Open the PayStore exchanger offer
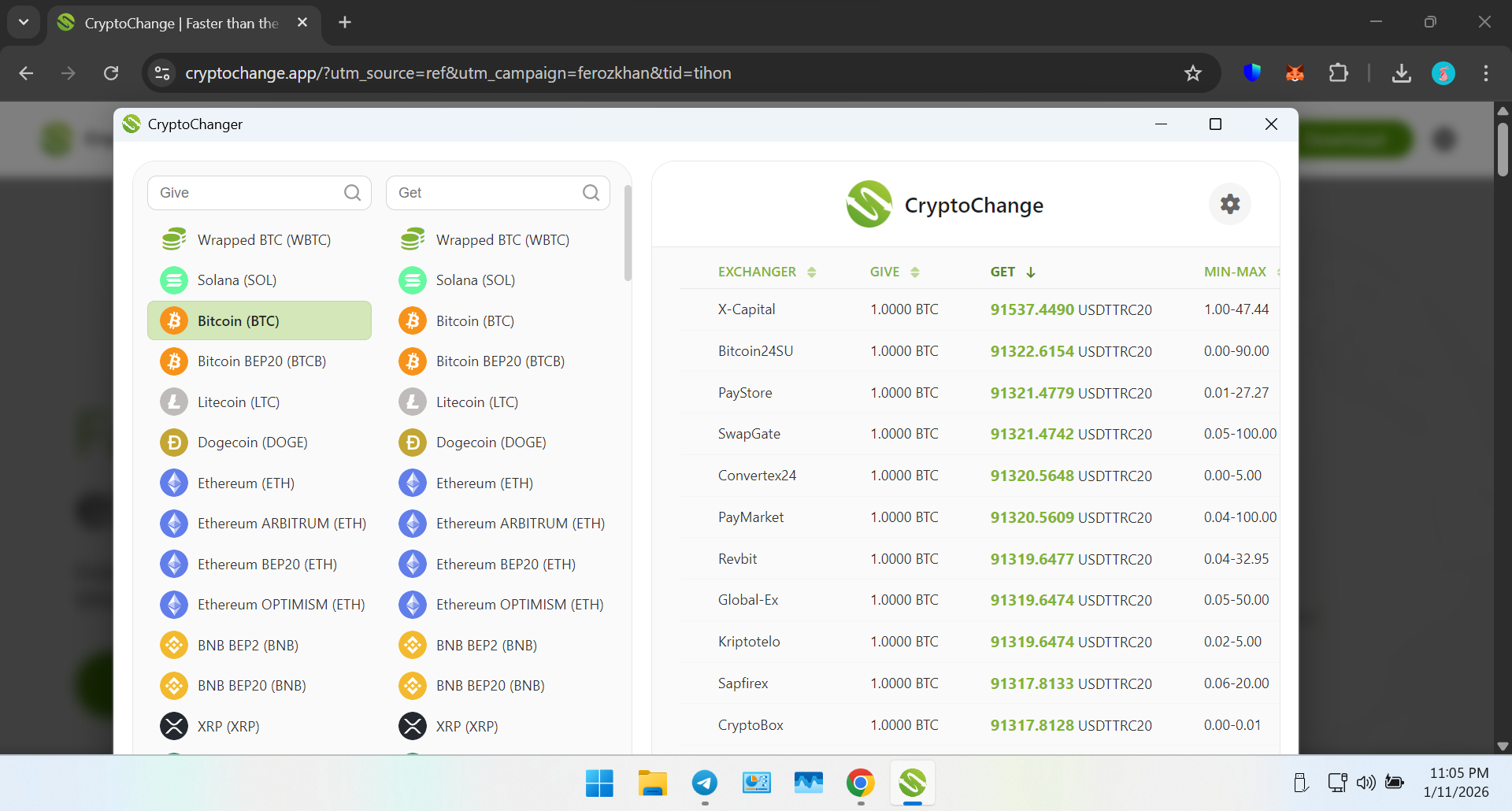The width and height of the screenshot is (1512, 811). pyautogui.click(x=980, y=393)
